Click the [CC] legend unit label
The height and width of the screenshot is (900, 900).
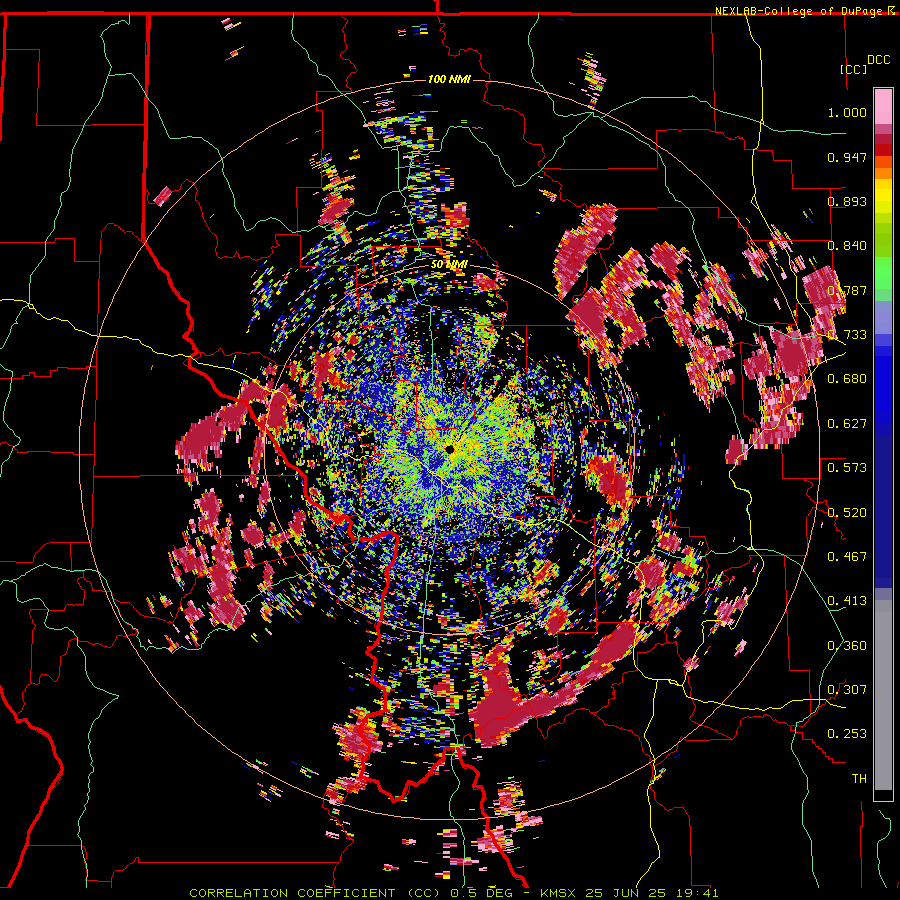pos(853,69)
